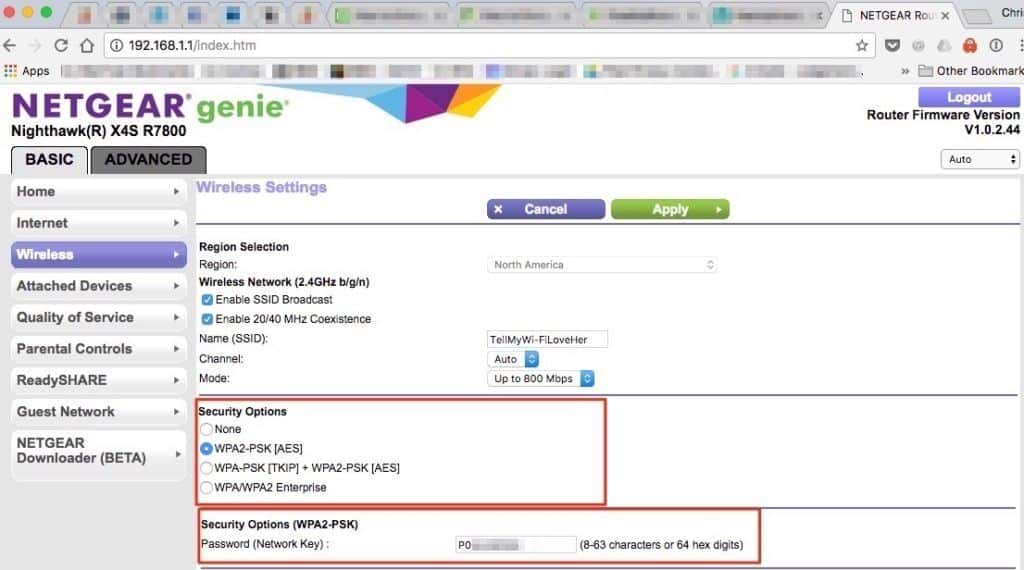The width and height of the screenshot is (1024, 570).
Task: Click the Logout button
Action: click(968, 97)
